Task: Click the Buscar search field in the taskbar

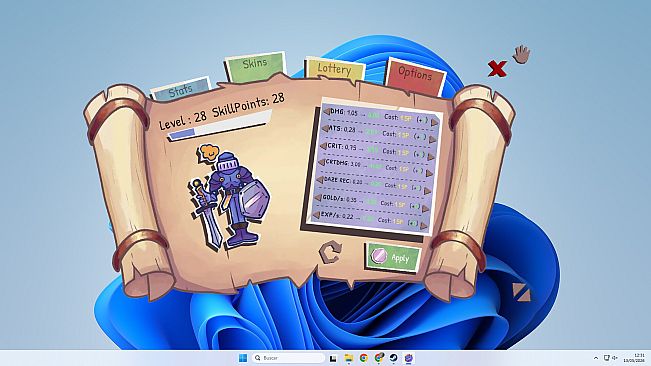Action: [x=288, y=358]
